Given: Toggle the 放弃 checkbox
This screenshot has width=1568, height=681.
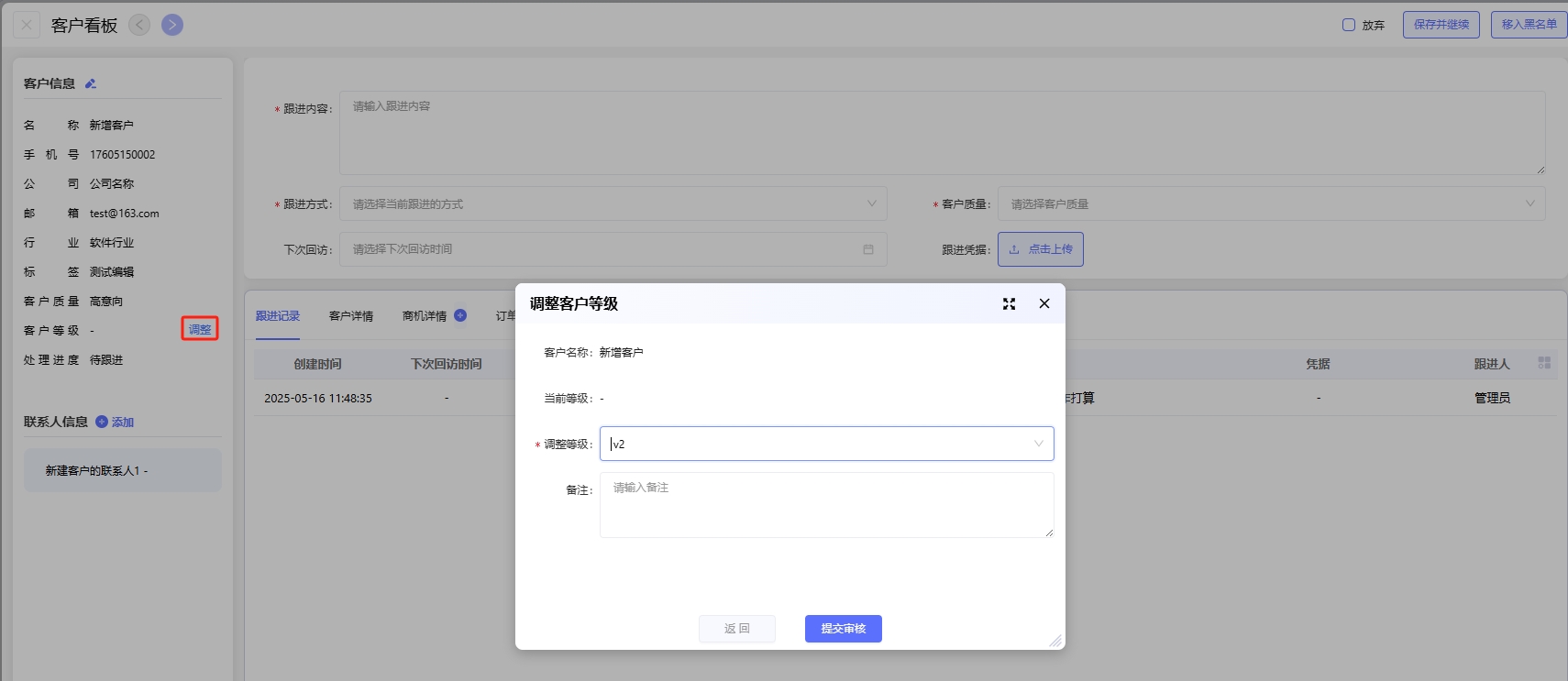Looking at the screenshot, I should click(x=1349, y=25).
